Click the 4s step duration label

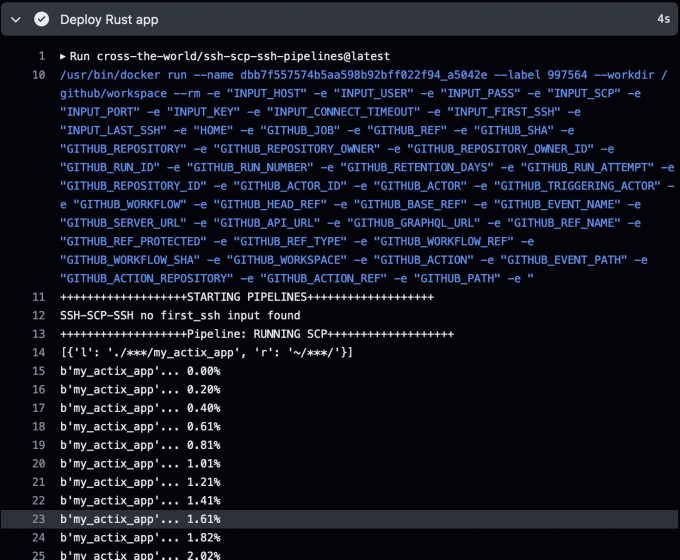pos(663,19)
